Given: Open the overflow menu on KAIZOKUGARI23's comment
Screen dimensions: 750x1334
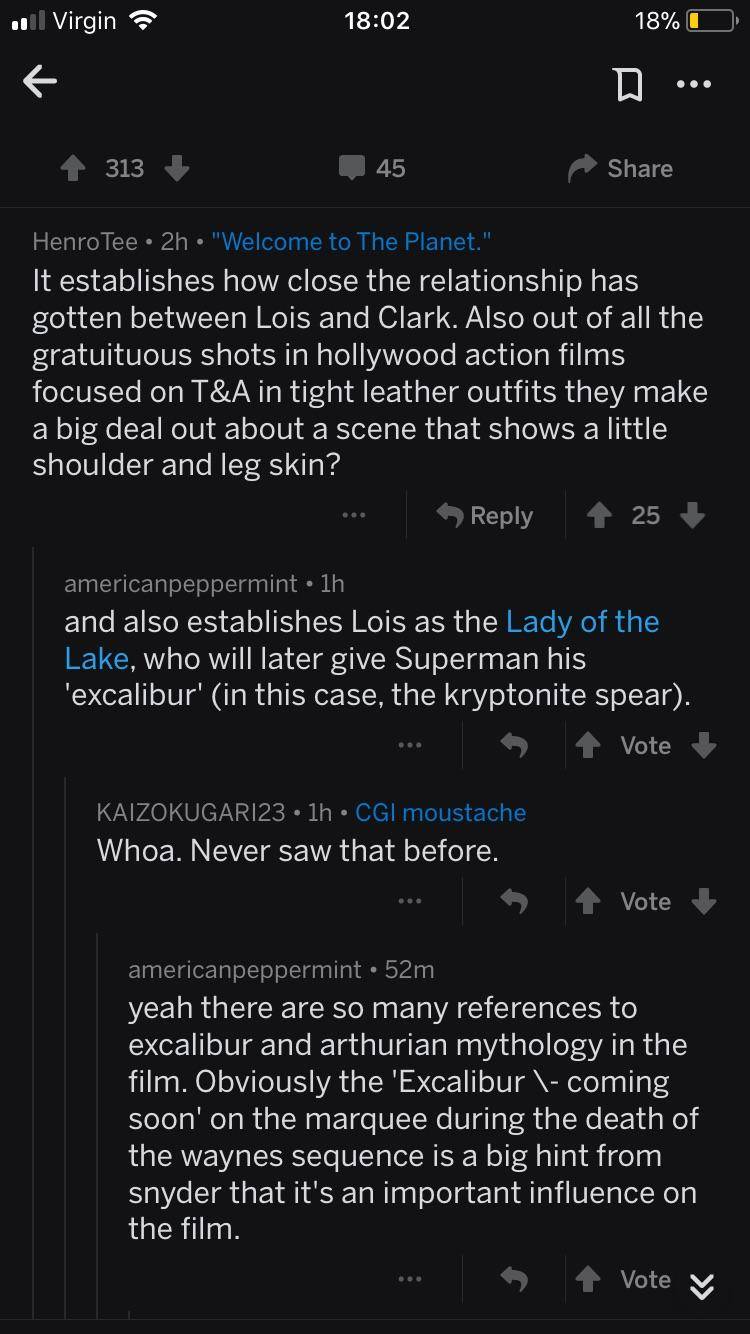Looking at the screenshot, I should [x=411, y=901].
